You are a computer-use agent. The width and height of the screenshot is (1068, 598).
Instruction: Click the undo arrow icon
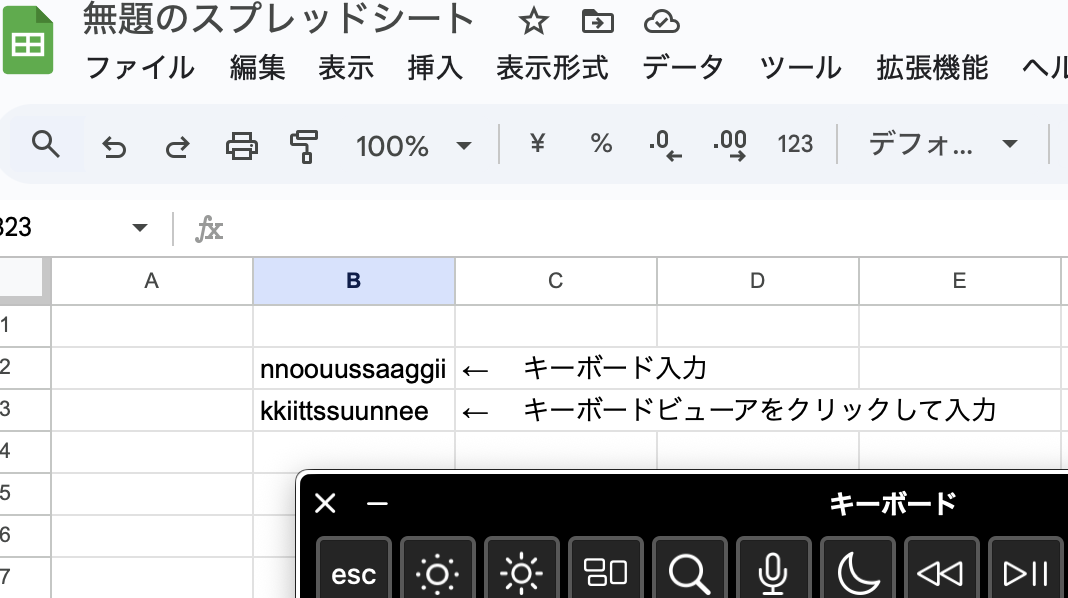[114, 147]
